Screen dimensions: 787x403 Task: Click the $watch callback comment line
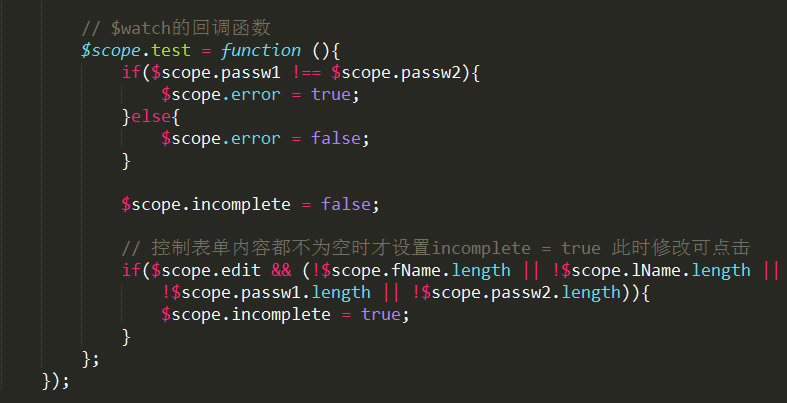[176, 28]
